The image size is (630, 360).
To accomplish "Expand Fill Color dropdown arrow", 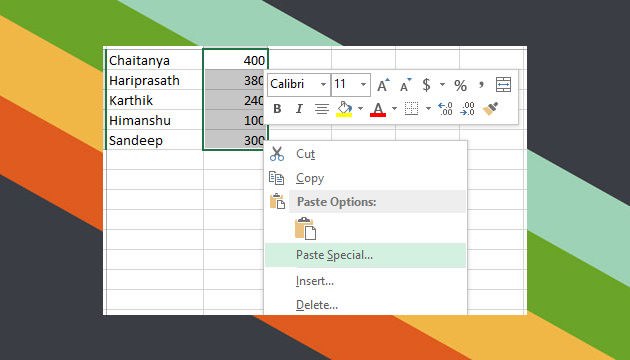I will (360, 108).
